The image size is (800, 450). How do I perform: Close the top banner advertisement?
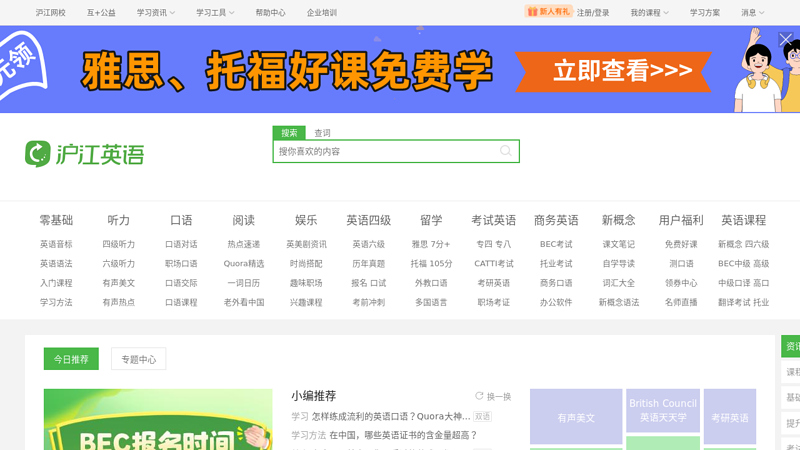(785, 39)
